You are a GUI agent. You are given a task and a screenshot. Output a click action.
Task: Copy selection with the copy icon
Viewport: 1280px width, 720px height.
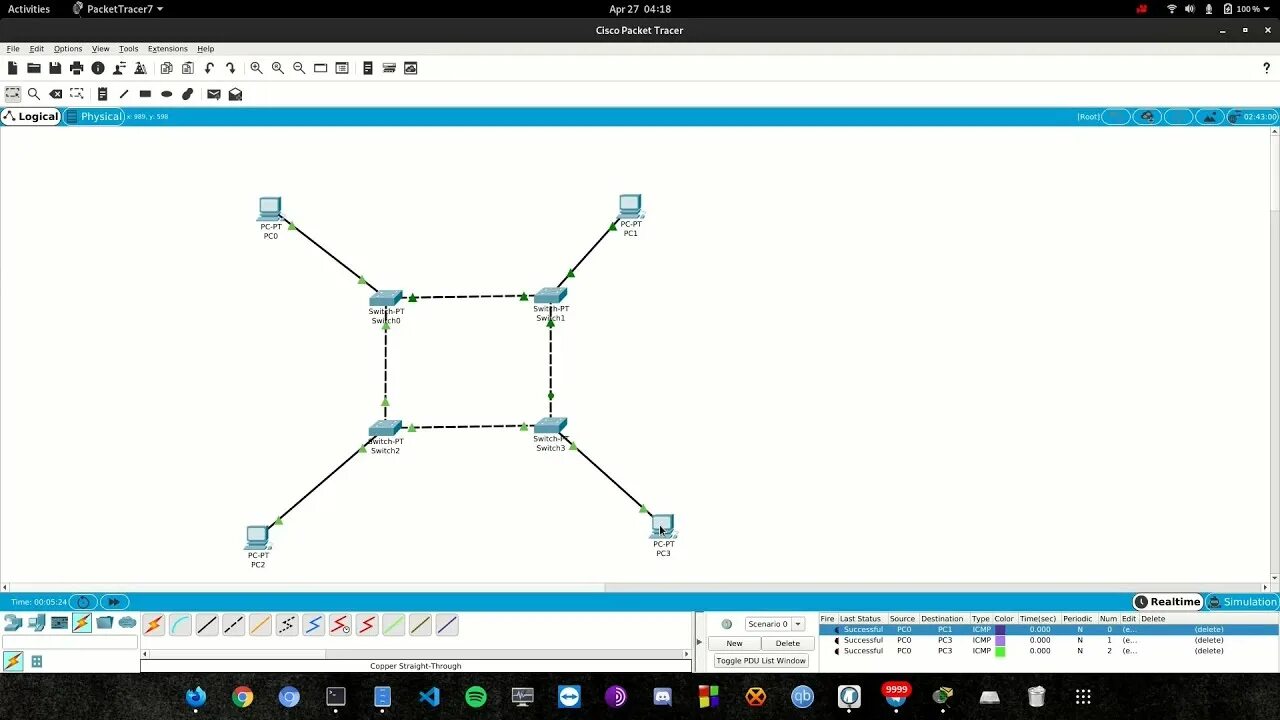[166, 68]
